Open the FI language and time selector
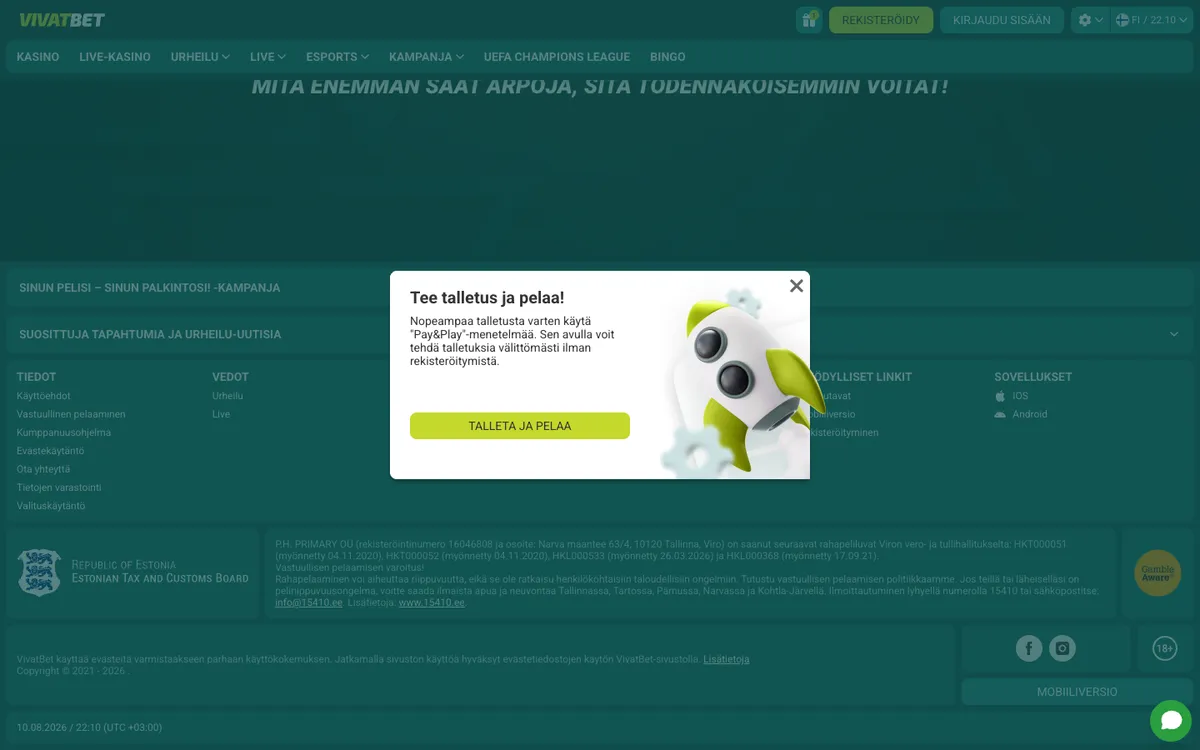 coord(1152,20)
